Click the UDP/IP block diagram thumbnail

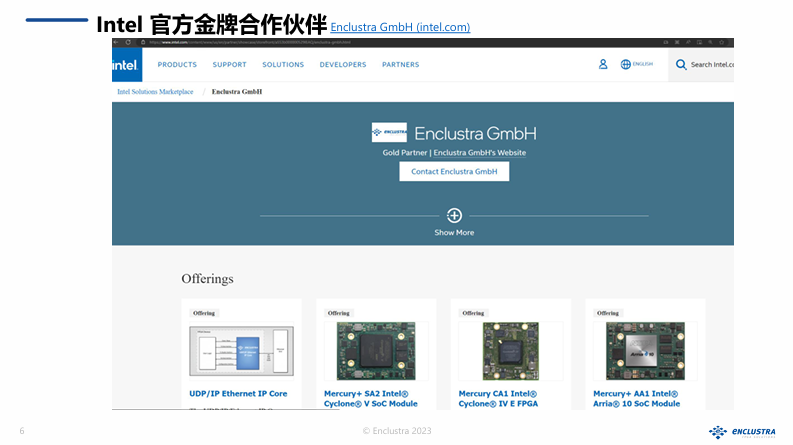[241, 351]
